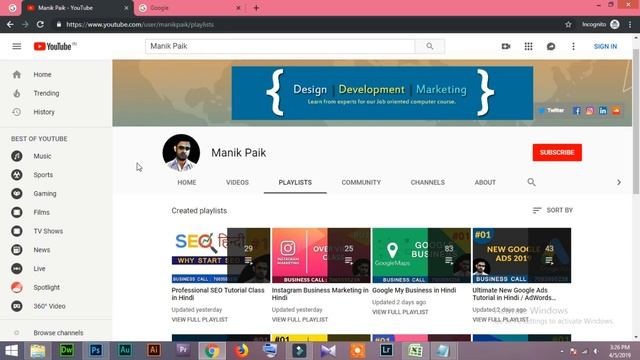Viewport: 640px width, 360px height.
Task: Launch Lightroom from the taskbar
Action: 386,351
